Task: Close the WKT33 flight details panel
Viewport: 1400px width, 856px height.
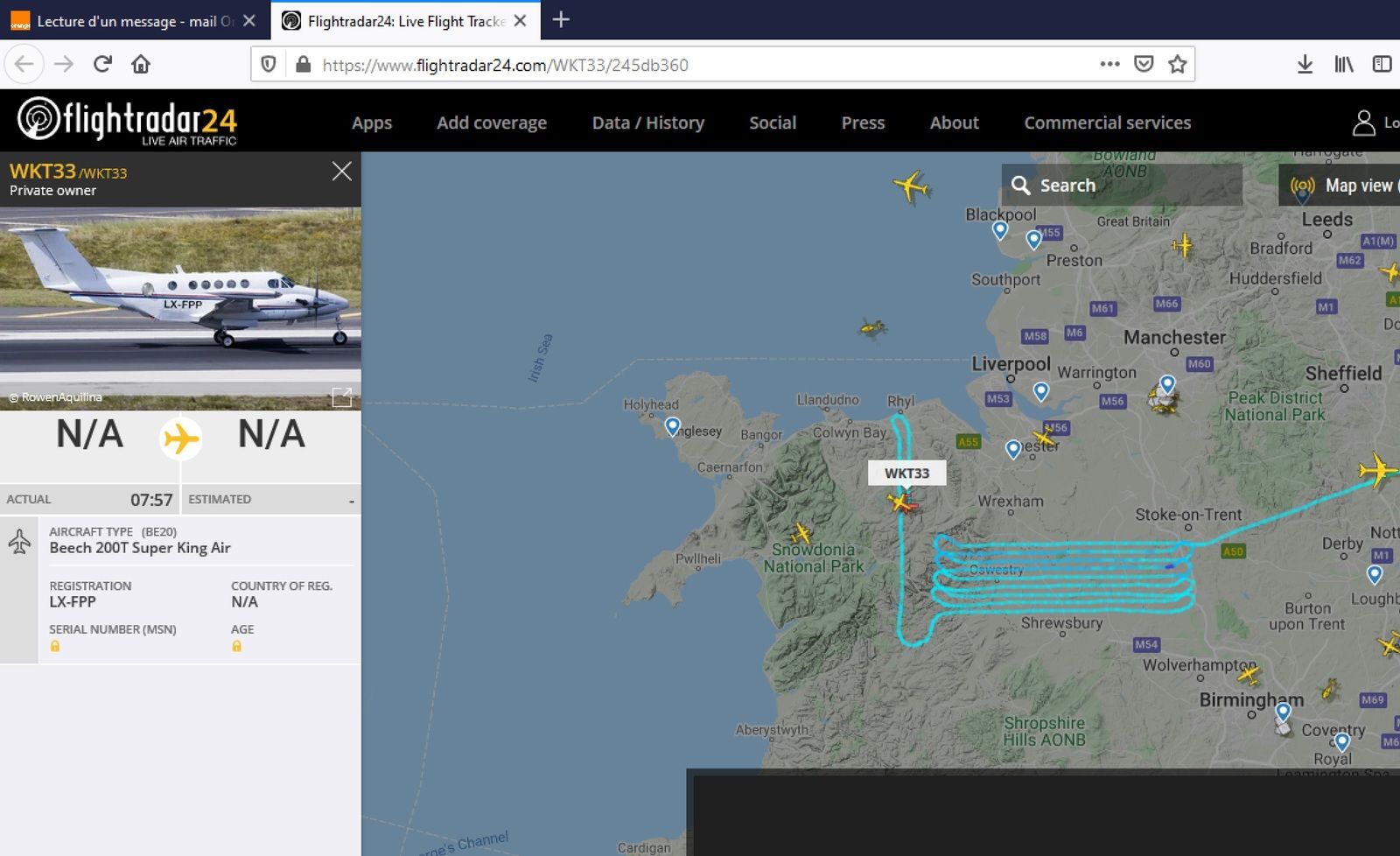Action: 342,172
